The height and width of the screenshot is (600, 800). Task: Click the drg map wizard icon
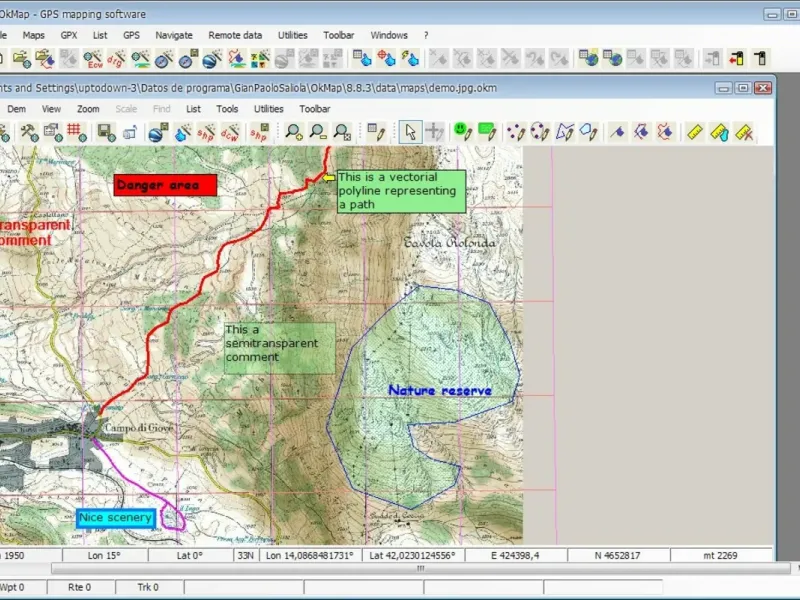(116, 59)
